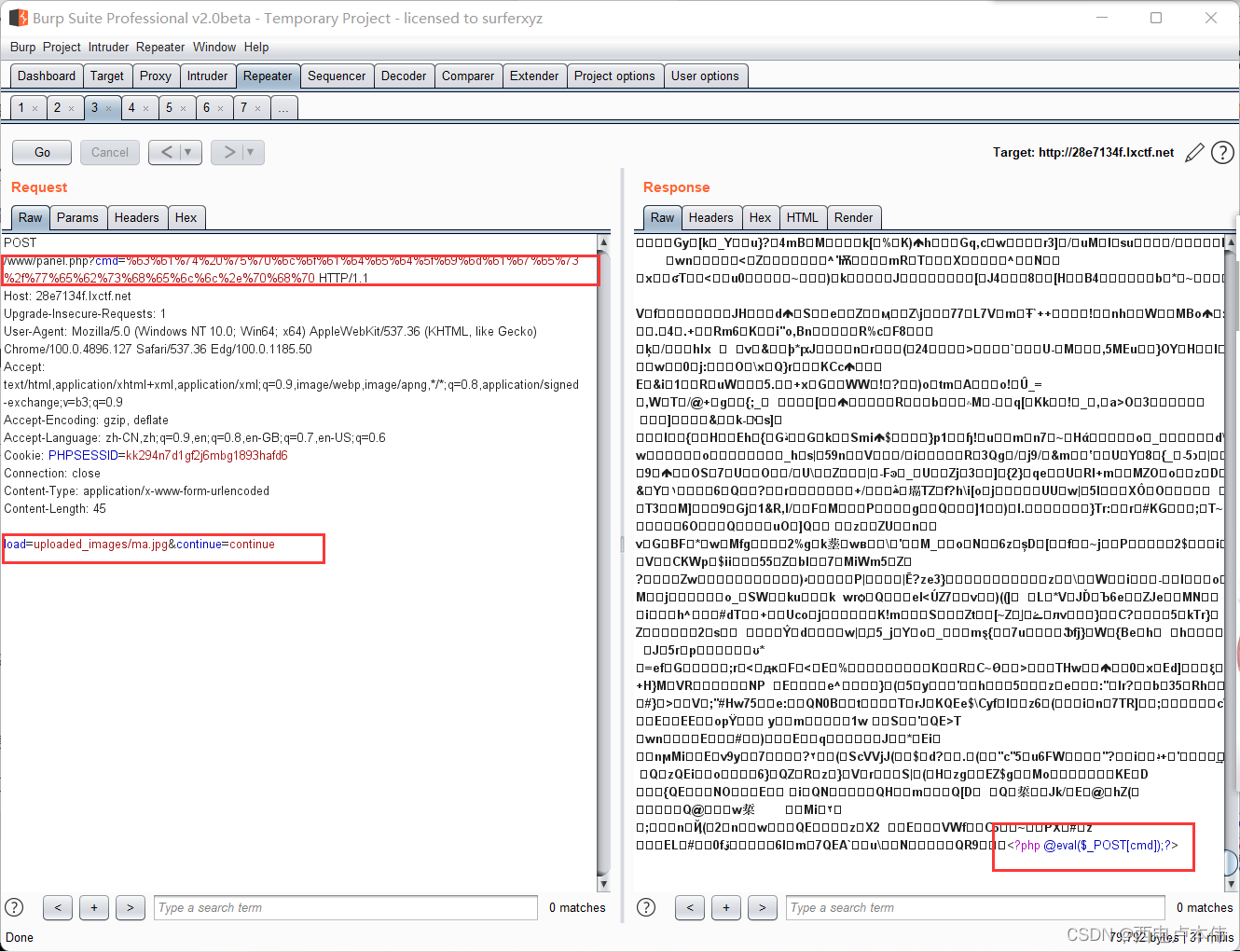Image resolution: width=1240 pixels, height=952 pixels.
Task: Select the request Raw tab
Action: (31, 217)
